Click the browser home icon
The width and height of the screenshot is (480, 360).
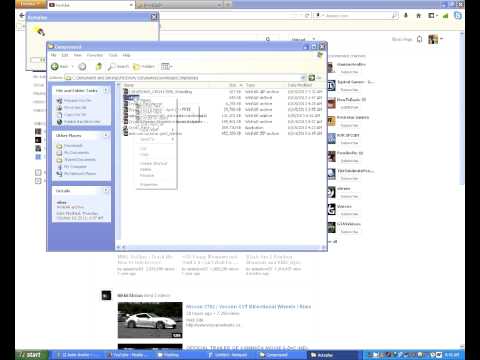pyautogui.click(x=419, y=15)
